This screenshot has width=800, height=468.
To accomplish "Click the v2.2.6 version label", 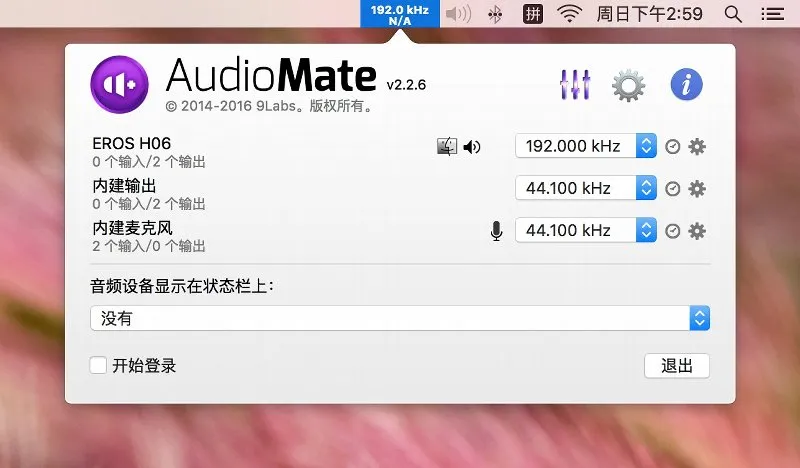I will (x=406, y=85).
